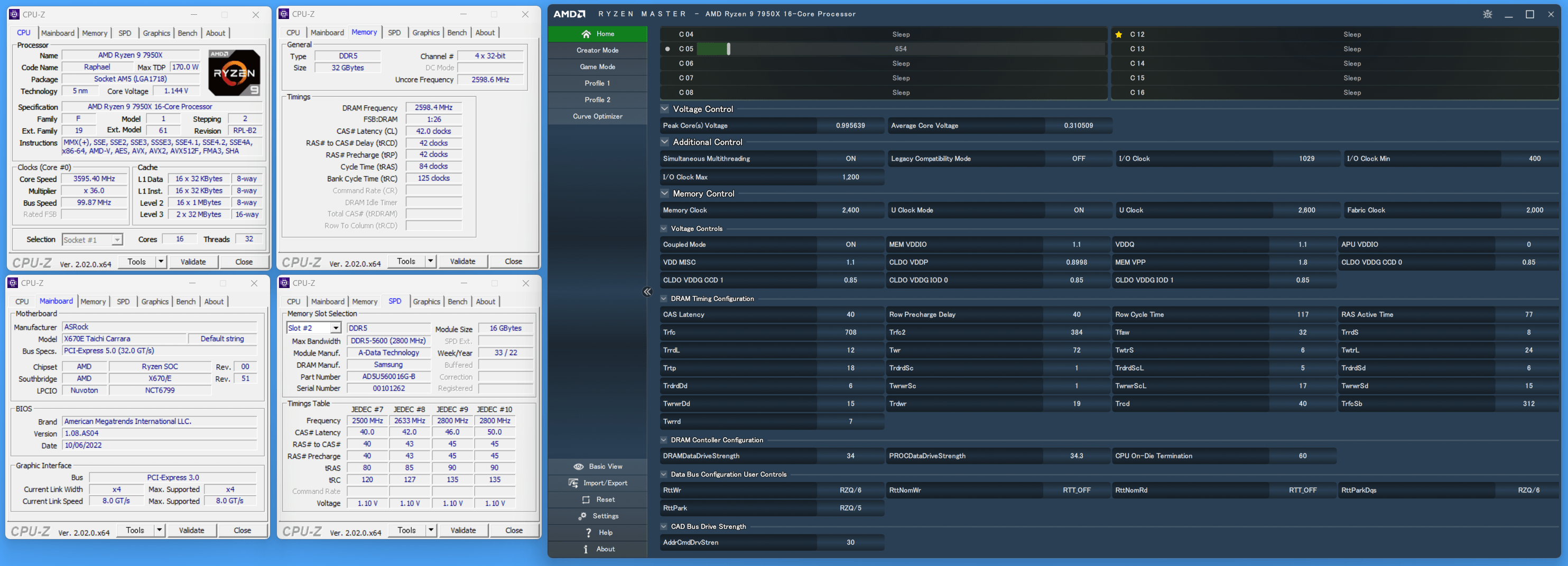Click the AddrCmdDrvStren value 30
The width and height of the screenshot is (1568, 566).
point(850,542)
